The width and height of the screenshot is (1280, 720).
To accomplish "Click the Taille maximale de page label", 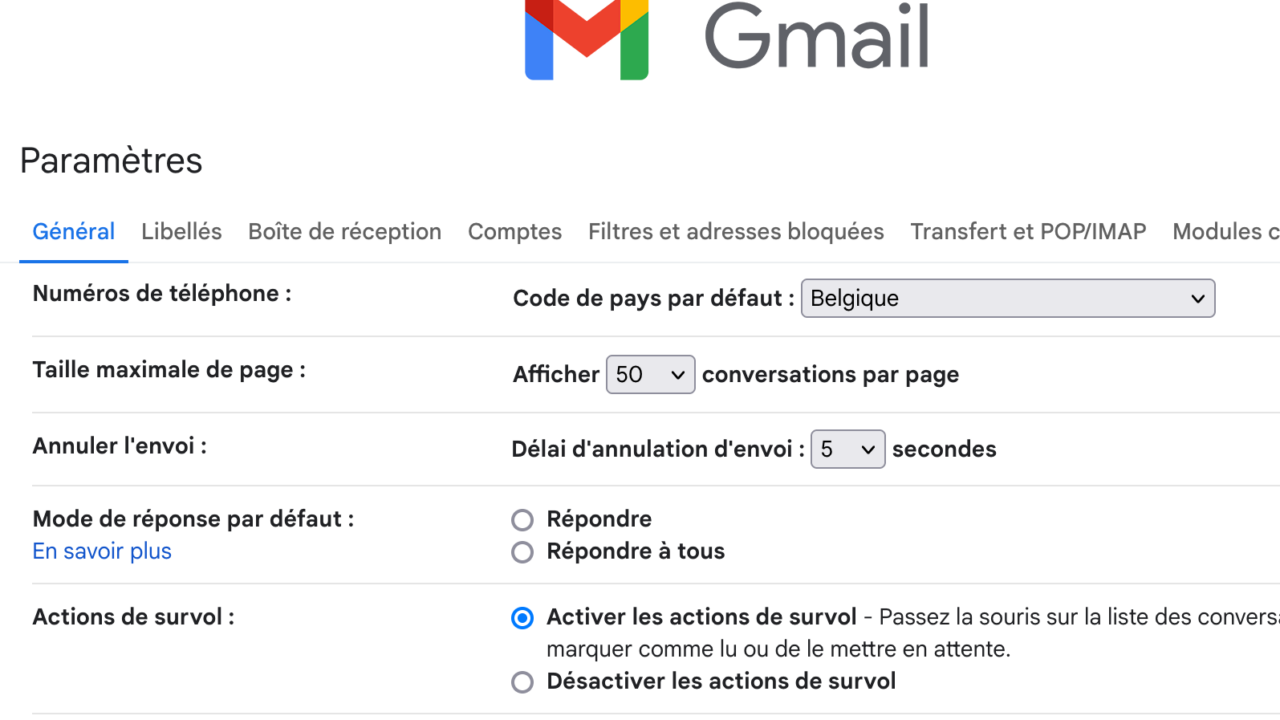I will [x=169, y=370].
